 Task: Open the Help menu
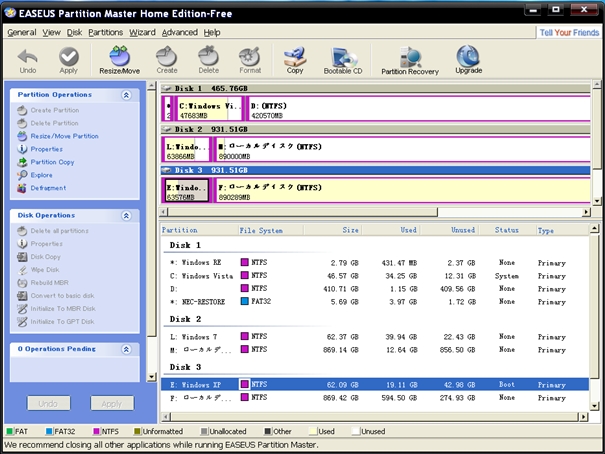click(x=212, y=32)
